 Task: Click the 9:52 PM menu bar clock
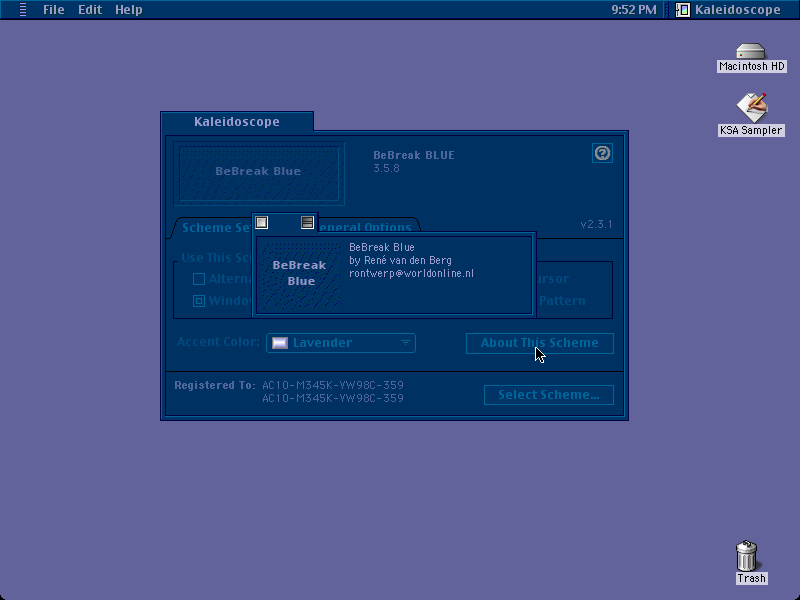pyautogui.click(x=634, y=10)
